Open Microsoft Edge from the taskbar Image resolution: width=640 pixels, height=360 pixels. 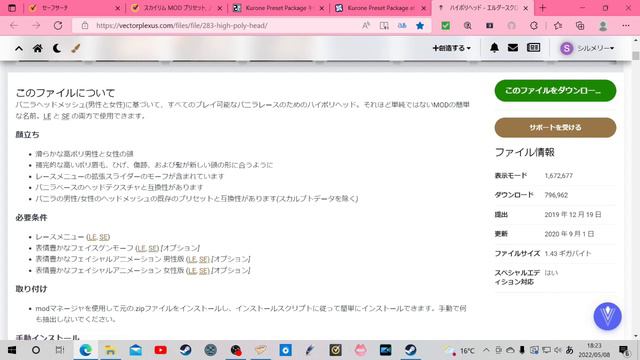(85, 350)
